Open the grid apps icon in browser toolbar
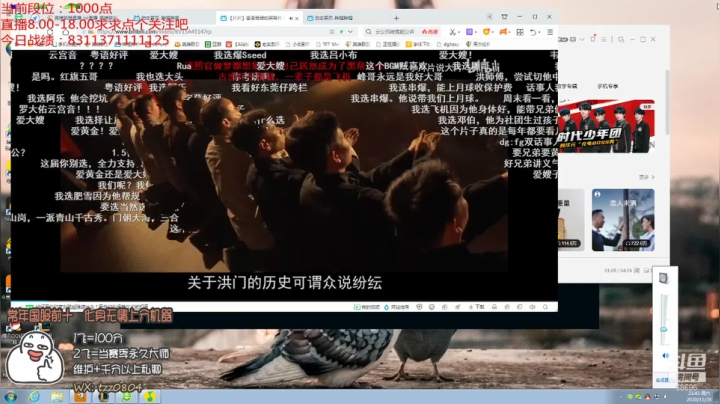The image size is (720, 404). 520,32
